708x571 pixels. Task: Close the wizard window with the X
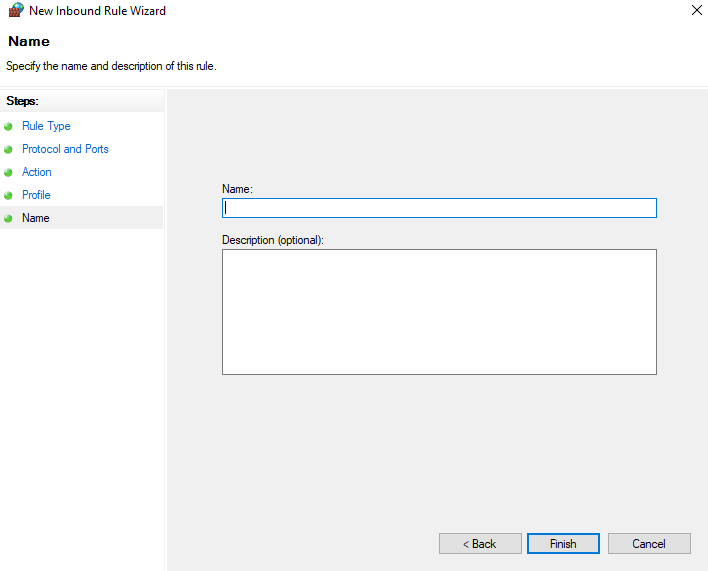(696, 11)
